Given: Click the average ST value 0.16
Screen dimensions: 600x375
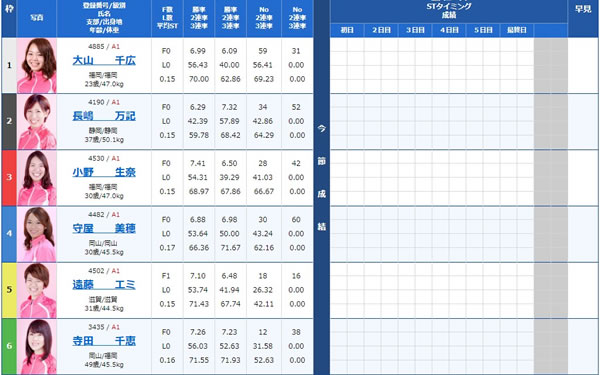Looking at the screenshot, I should (167, 360).
